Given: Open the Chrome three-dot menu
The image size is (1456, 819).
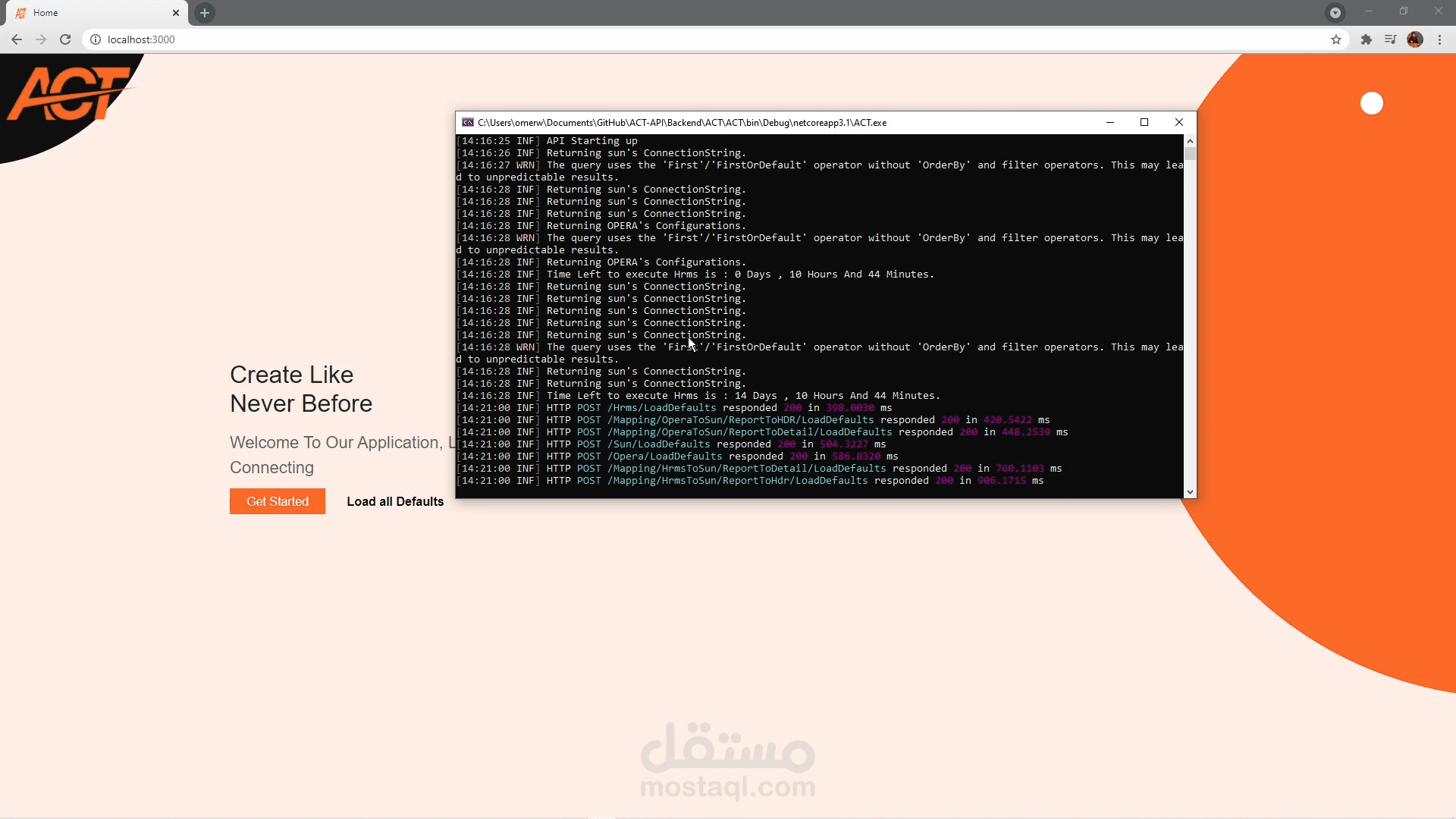Looking at the screenshot, I should 1440,39.
